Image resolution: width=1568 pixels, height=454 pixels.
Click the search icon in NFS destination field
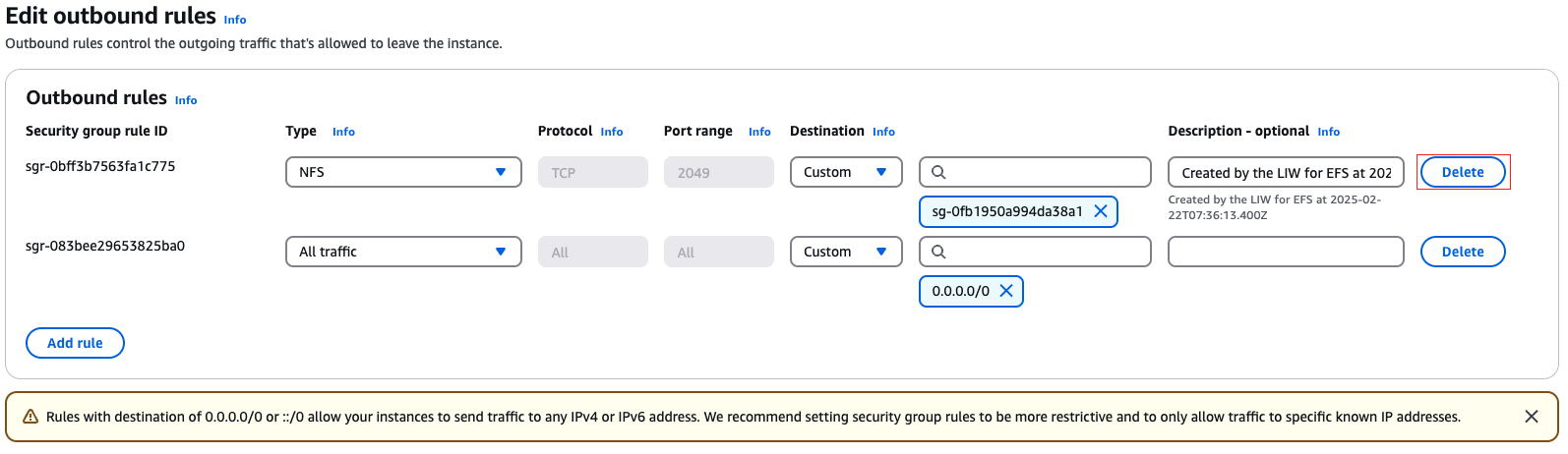938,172
